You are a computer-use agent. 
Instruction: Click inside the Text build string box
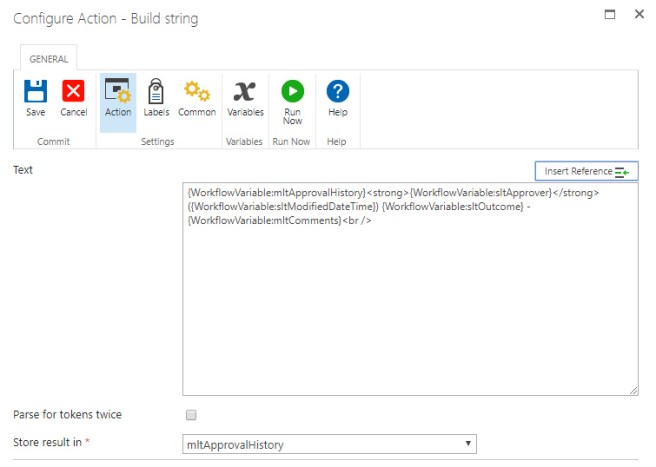[410, 289]
